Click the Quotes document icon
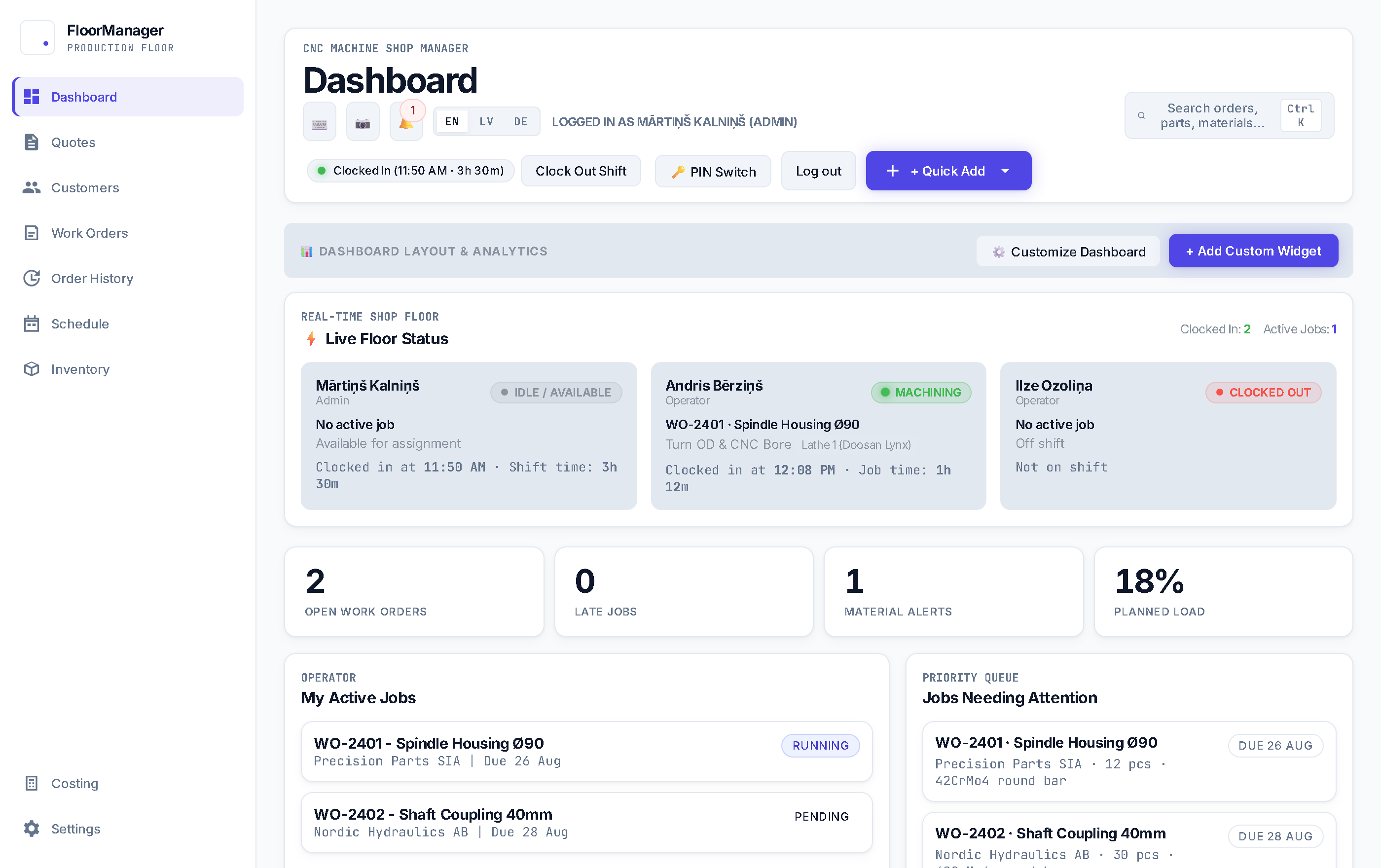 (x=32, y=142)
